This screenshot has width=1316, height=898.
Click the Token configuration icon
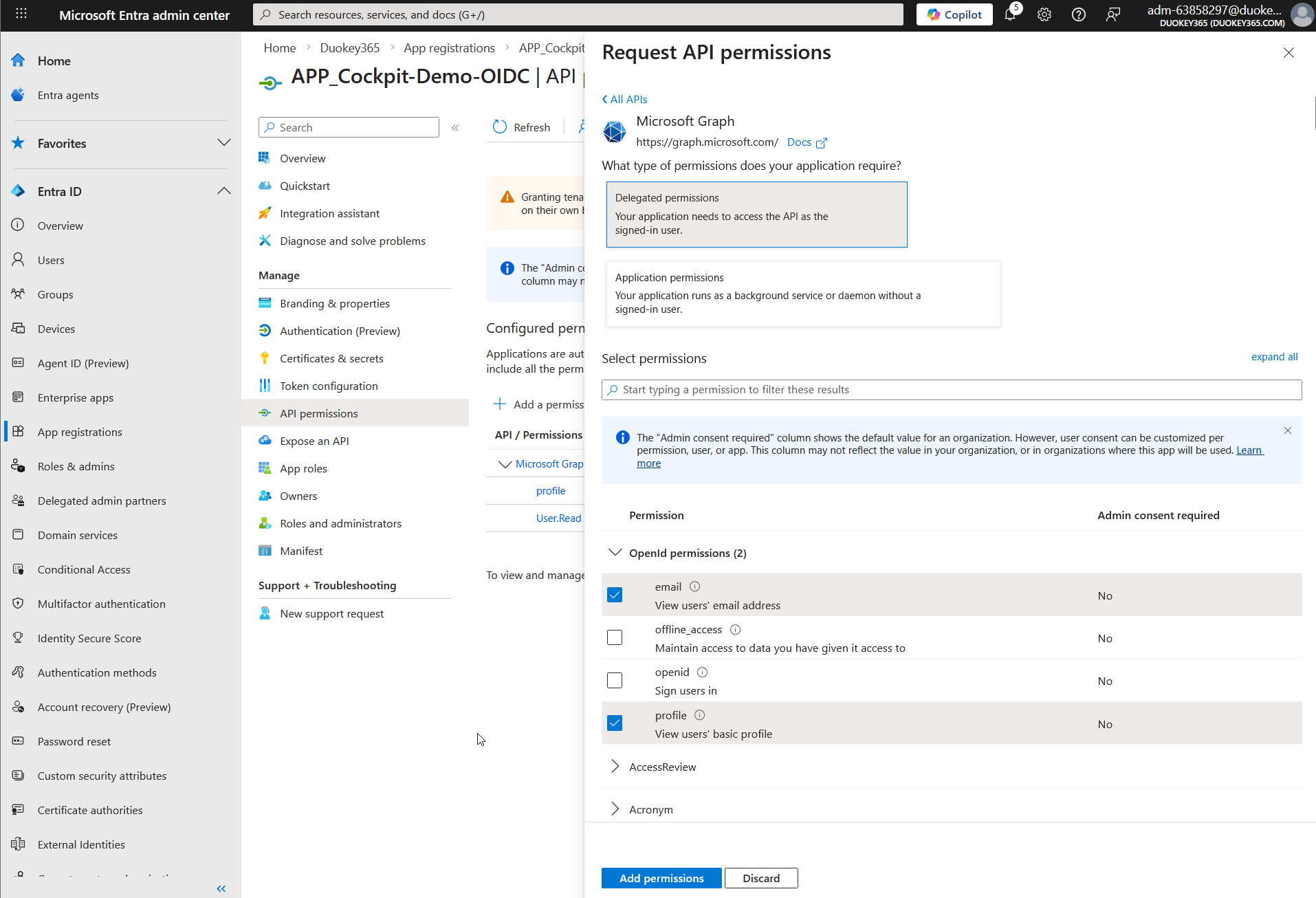265,386
